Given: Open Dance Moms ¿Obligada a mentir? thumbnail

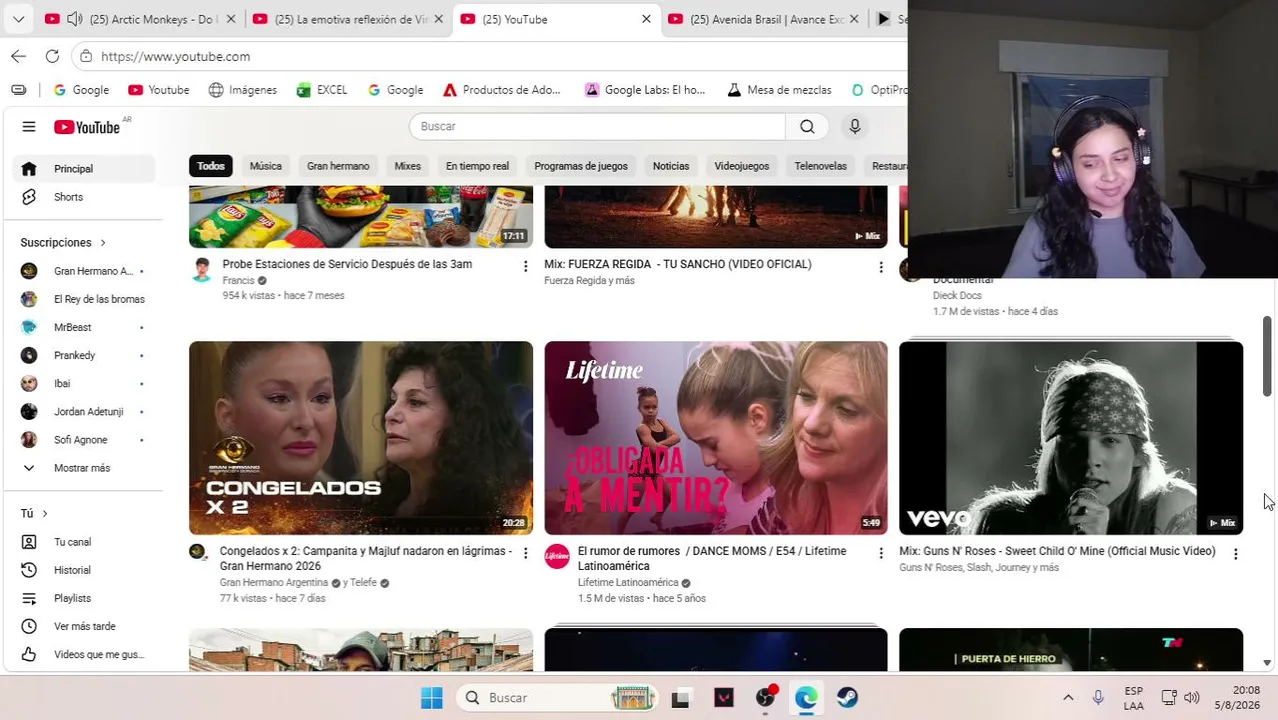Looking at the screenshot, I should click(716, 438).
